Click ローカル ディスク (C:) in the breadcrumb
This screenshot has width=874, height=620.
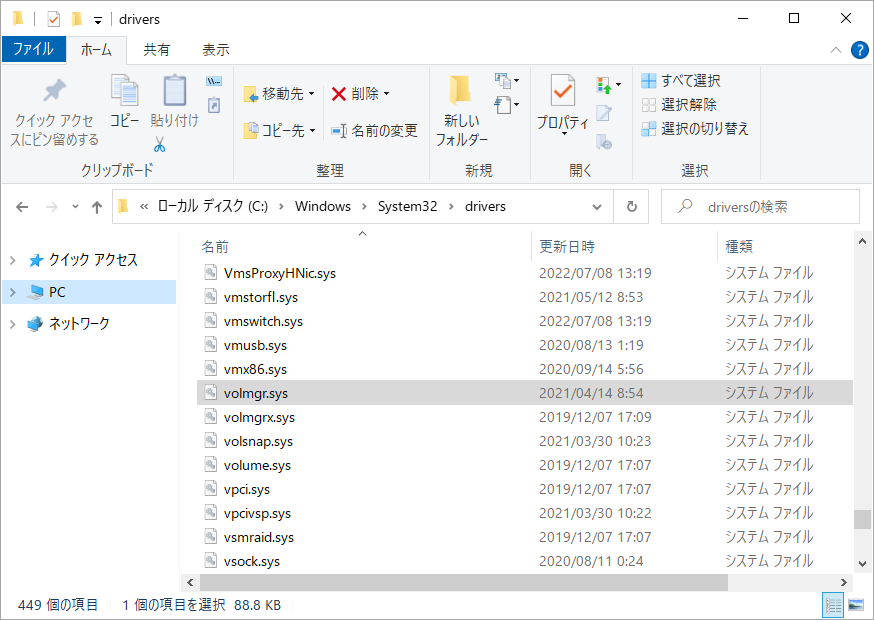tap(213, 207)
